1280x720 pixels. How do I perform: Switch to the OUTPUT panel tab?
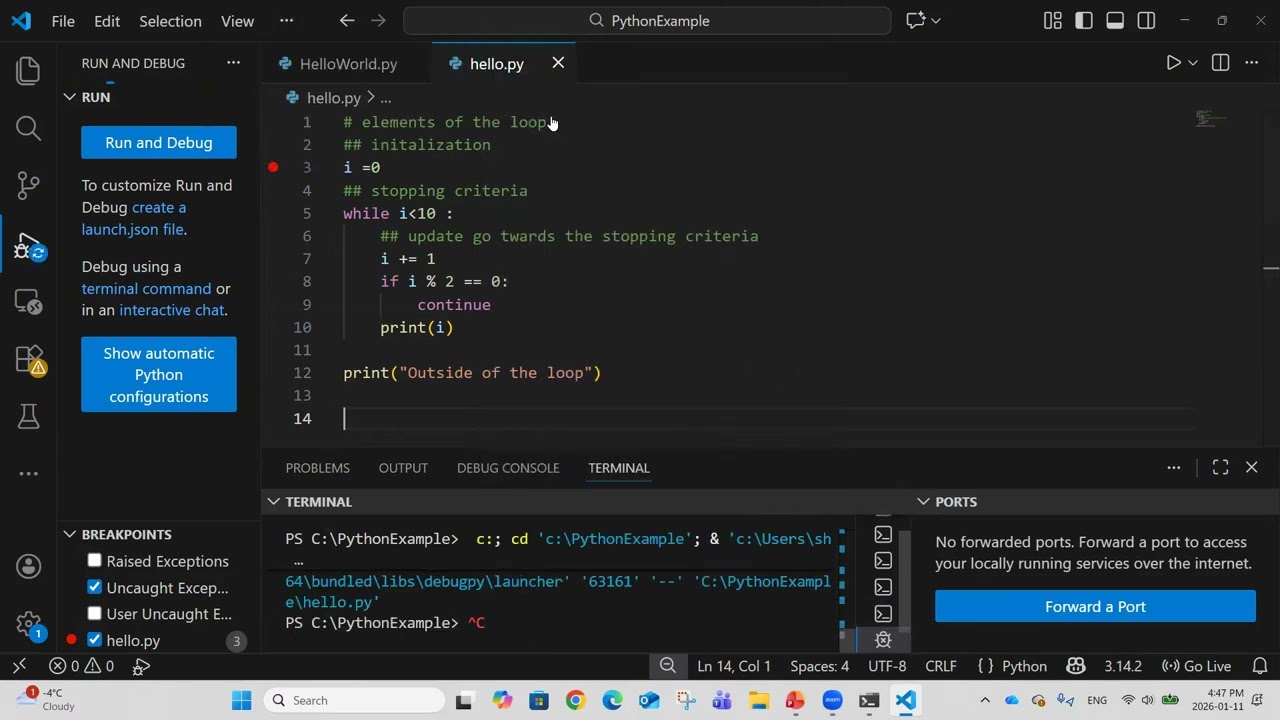(x=403, y=467)
